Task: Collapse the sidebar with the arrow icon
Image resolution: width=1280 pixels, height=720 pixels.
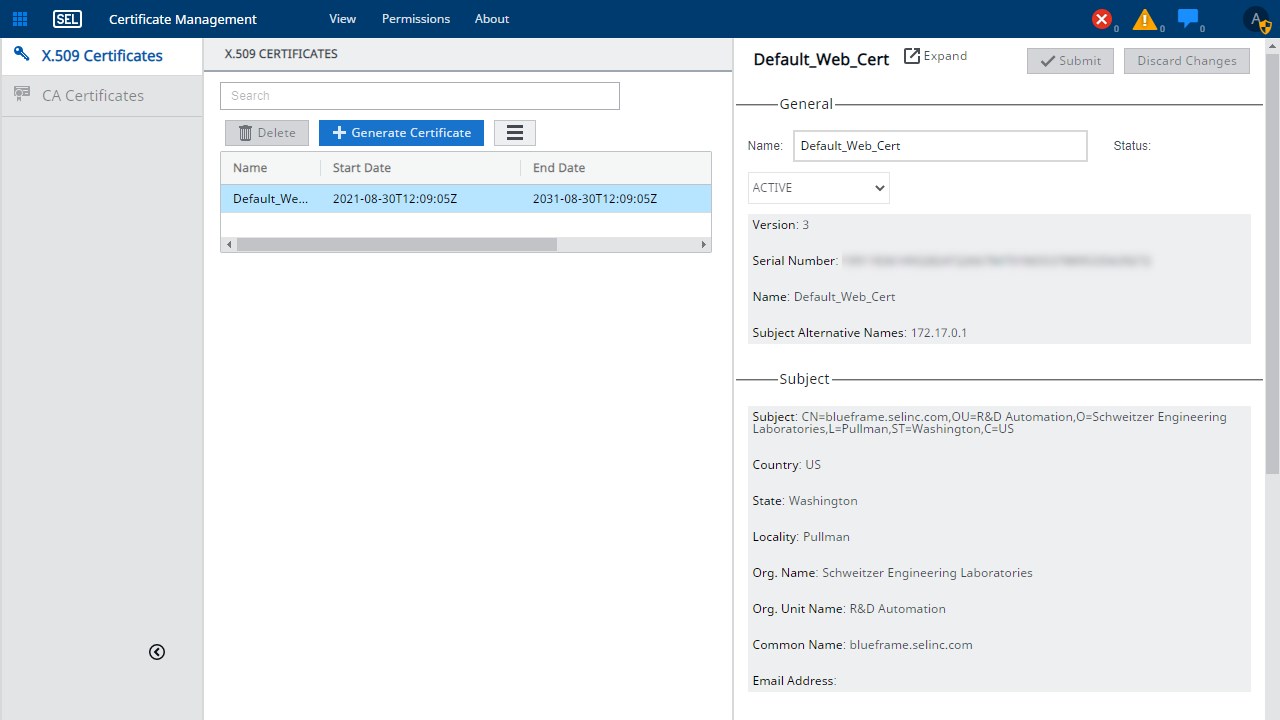Action: pos(157,652)
